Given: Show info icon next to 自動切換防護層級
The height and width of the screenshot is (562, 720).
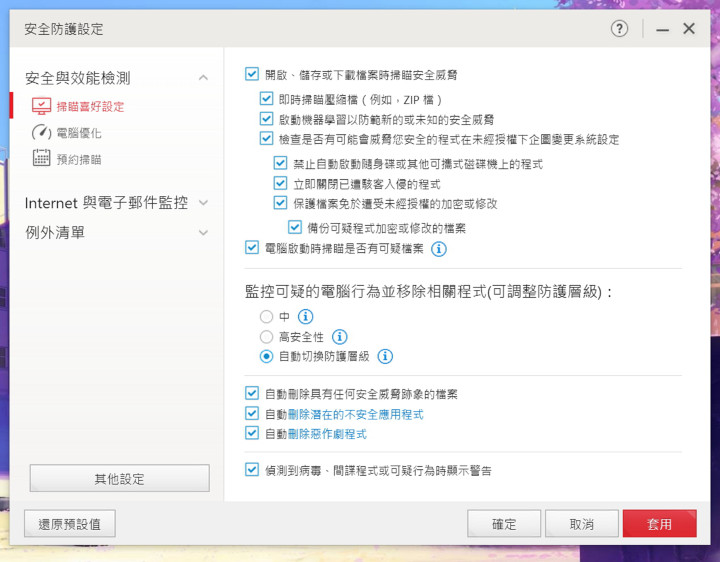Looking at the screenshot, I should [x=385, y=356].
